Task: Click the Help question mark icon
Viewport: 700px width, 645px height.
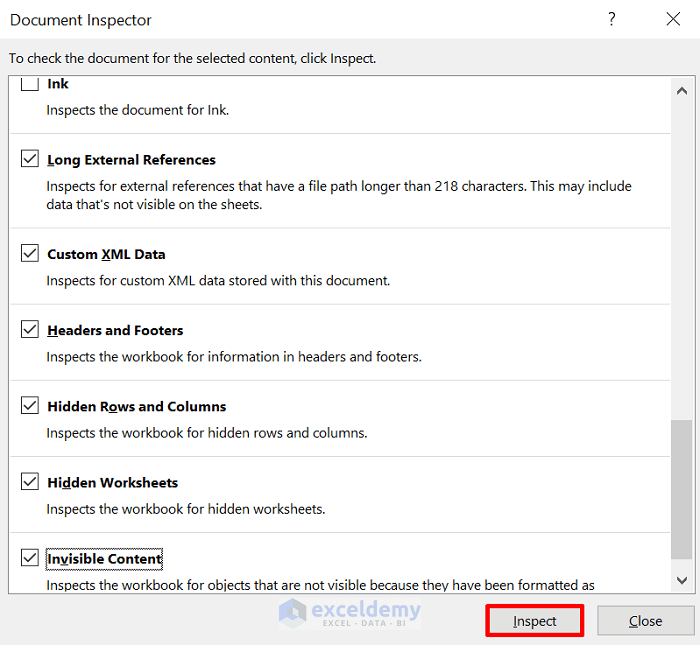Action: tap(612, 19)
